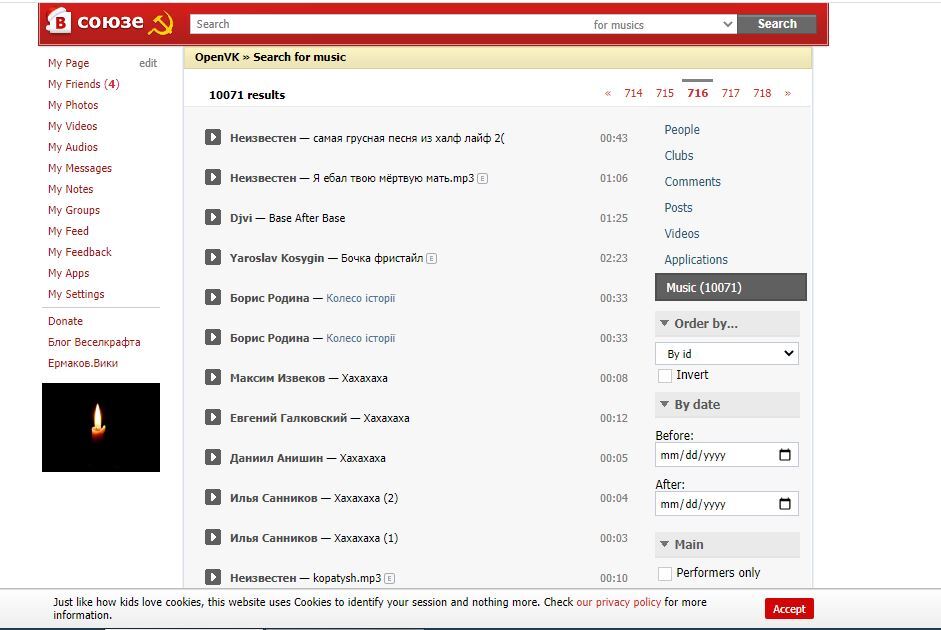This screenshot has height=630, width=941.
Task: Go to results page 717
Action: tap(730, 93)
